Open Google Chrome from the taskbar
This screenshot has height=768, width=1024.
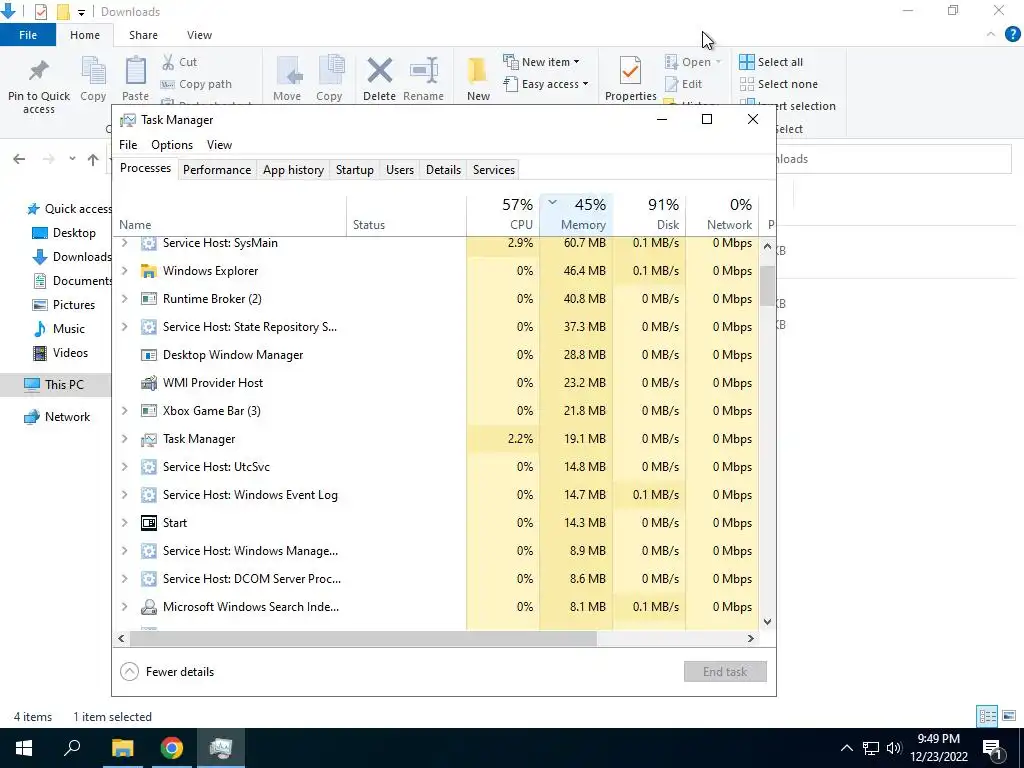(x=172, y=748)
